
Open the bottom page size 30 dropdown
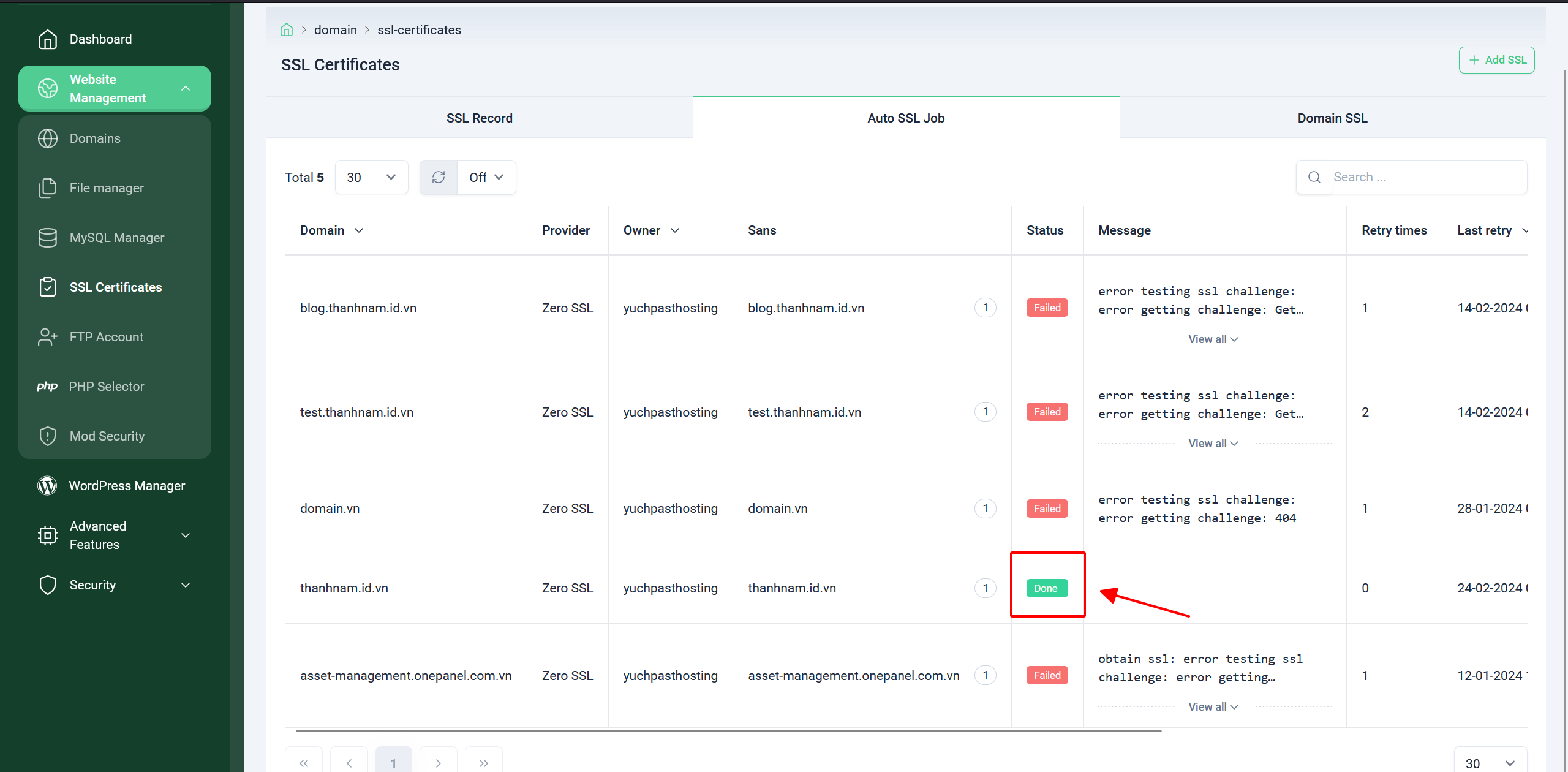pyautogui.click(x=1490, y=763)
